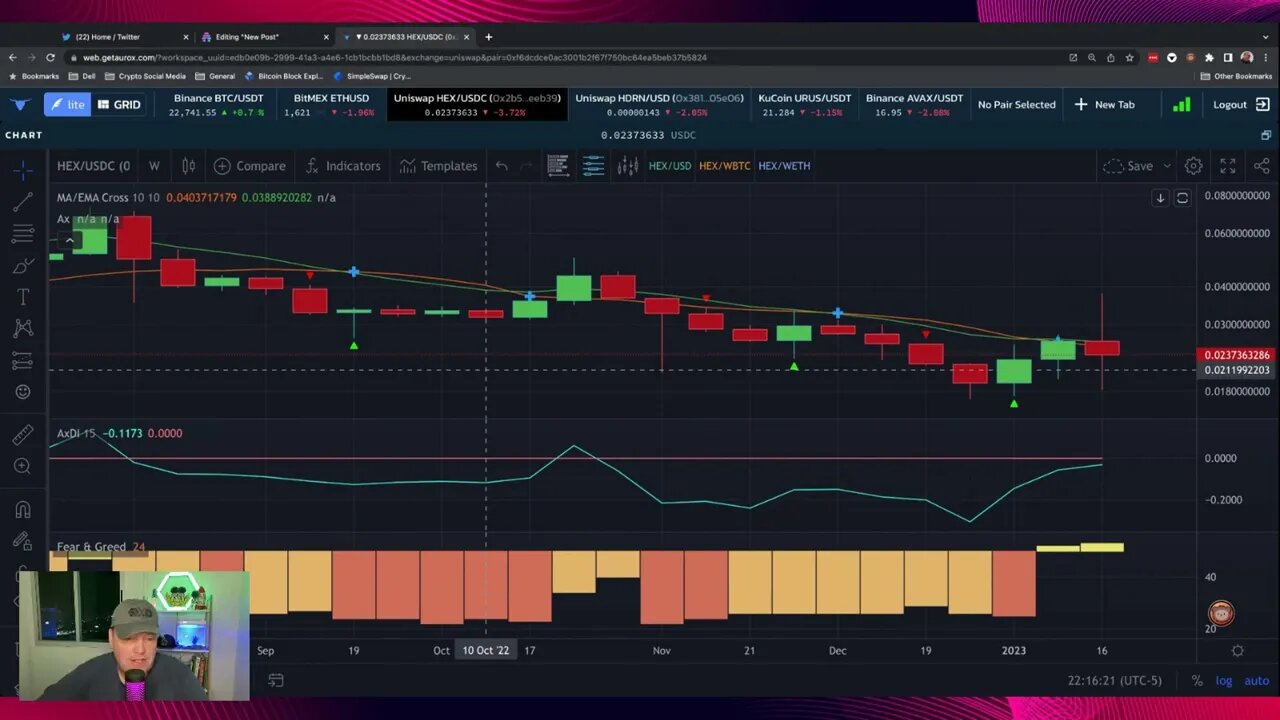
Task: Collapse the indicator legend chevron
Action: click(x=69, y=240)
